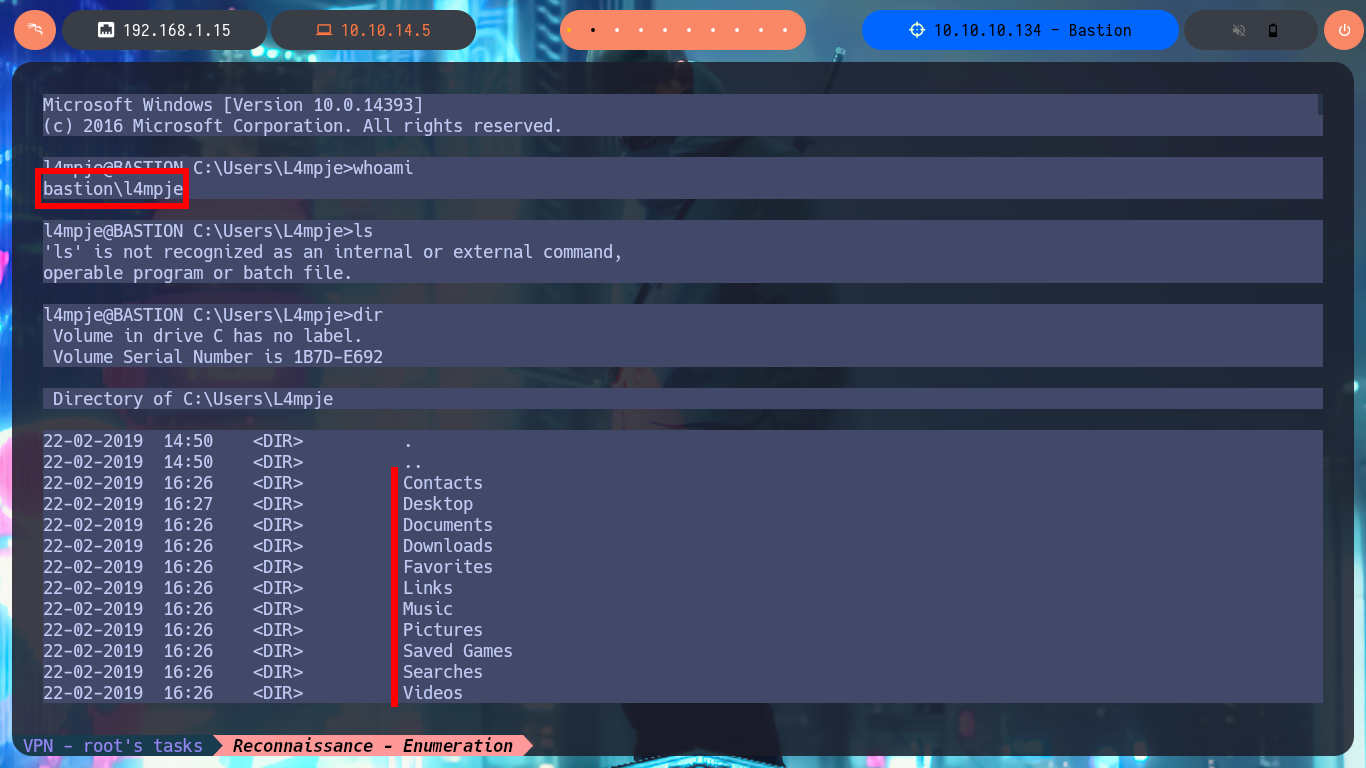Click Volume in drive C has no label

(208, 336)
